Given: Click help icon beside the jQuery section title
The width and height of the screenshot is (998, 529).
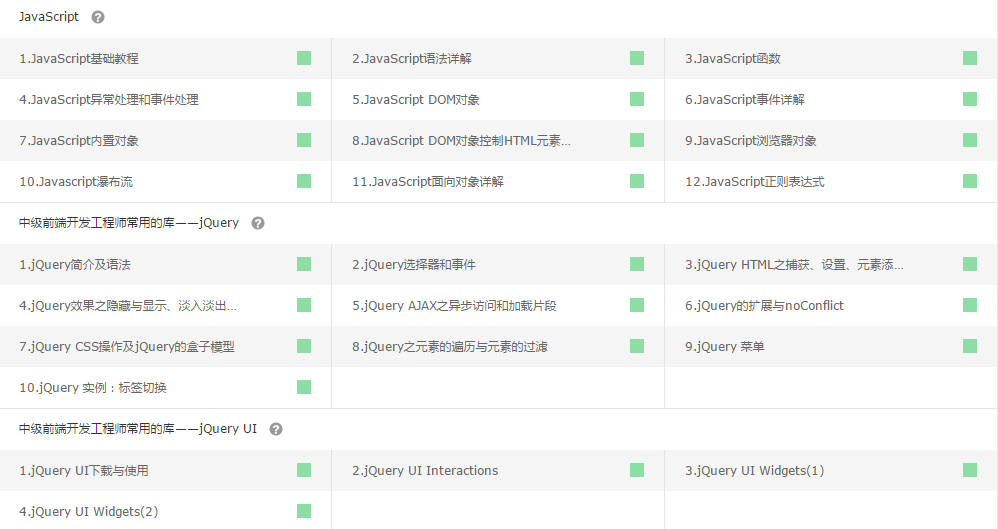Looking at the screenshot, I should (258, 223).
